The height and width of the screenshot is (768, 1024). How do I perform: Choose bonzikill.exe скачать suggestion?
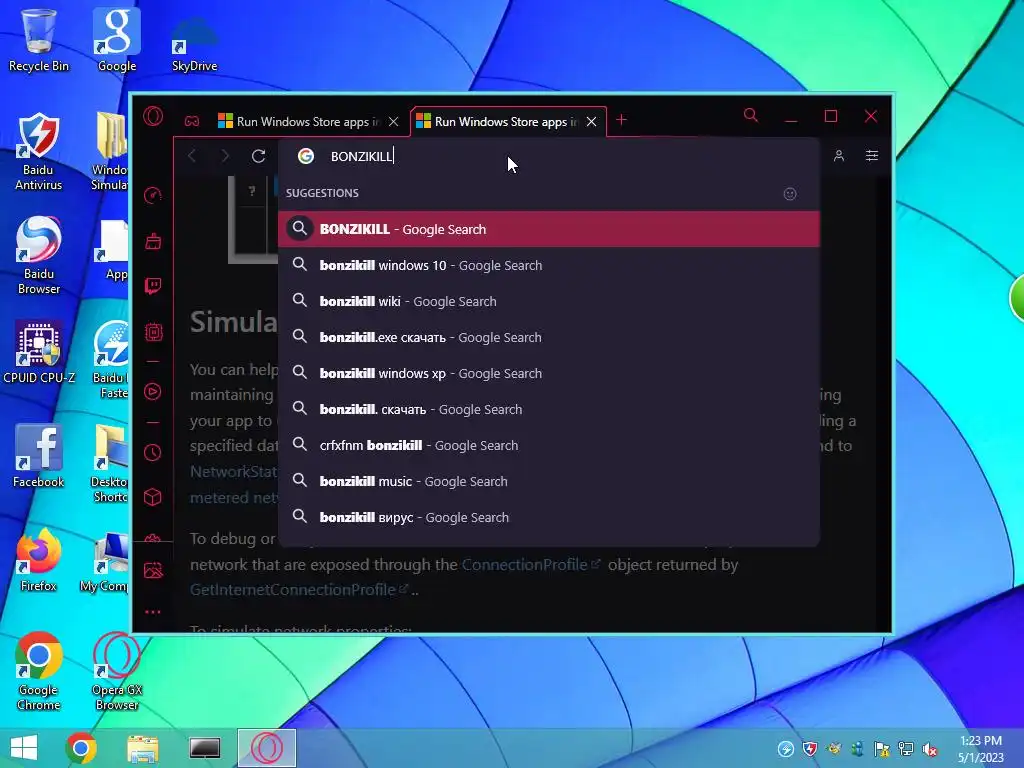pos(549,337)
